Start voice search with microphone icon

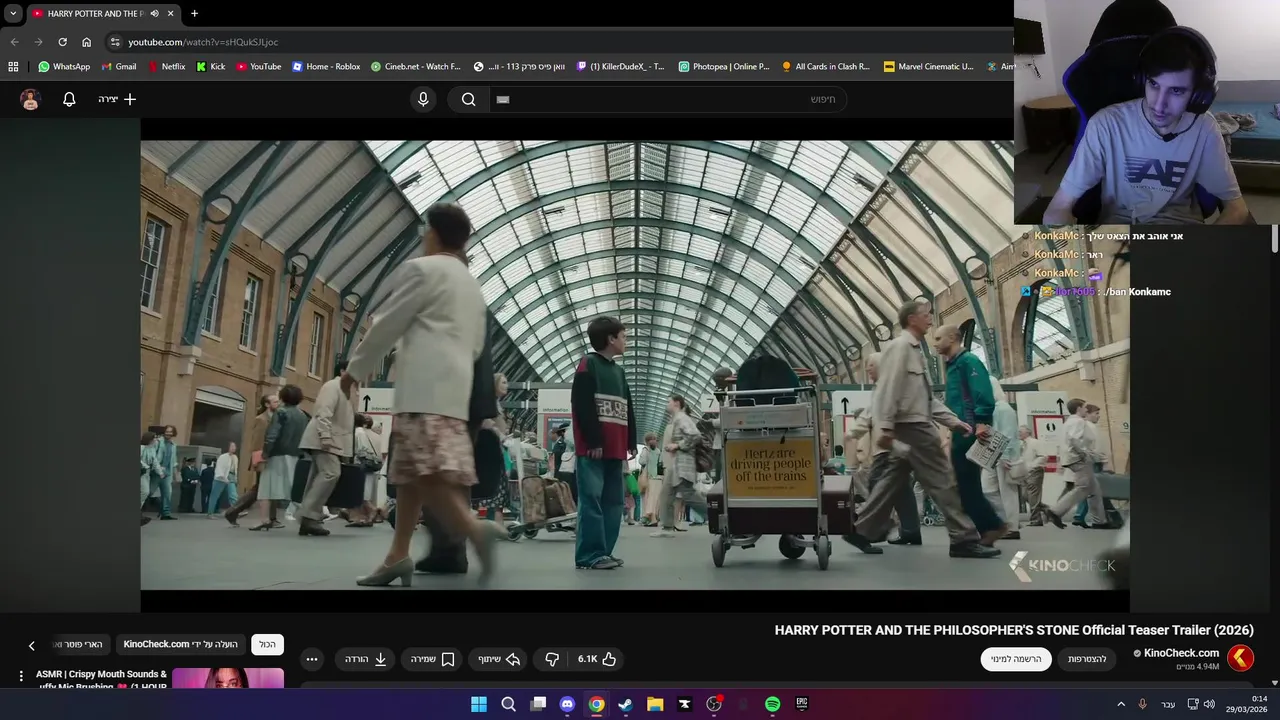coord(423,99)
